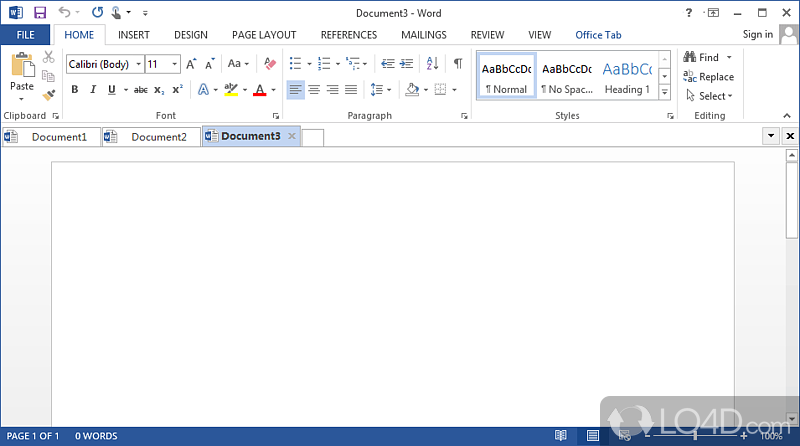Viewport: 800px width, 446px height.
Task: Toggle show paragraph marks
Action: [x=458, y=64]
